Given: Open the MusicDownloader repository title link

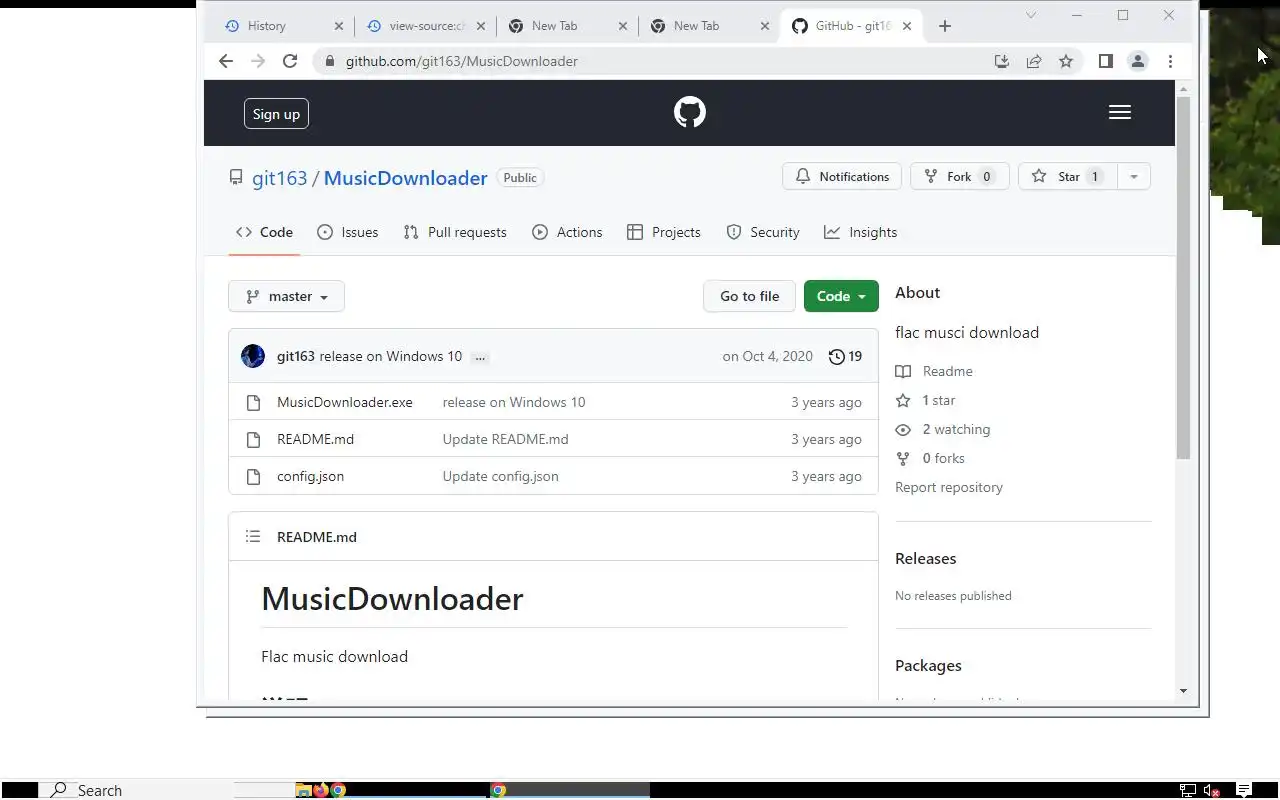Looking at the screenshot, I should (405, 178).
